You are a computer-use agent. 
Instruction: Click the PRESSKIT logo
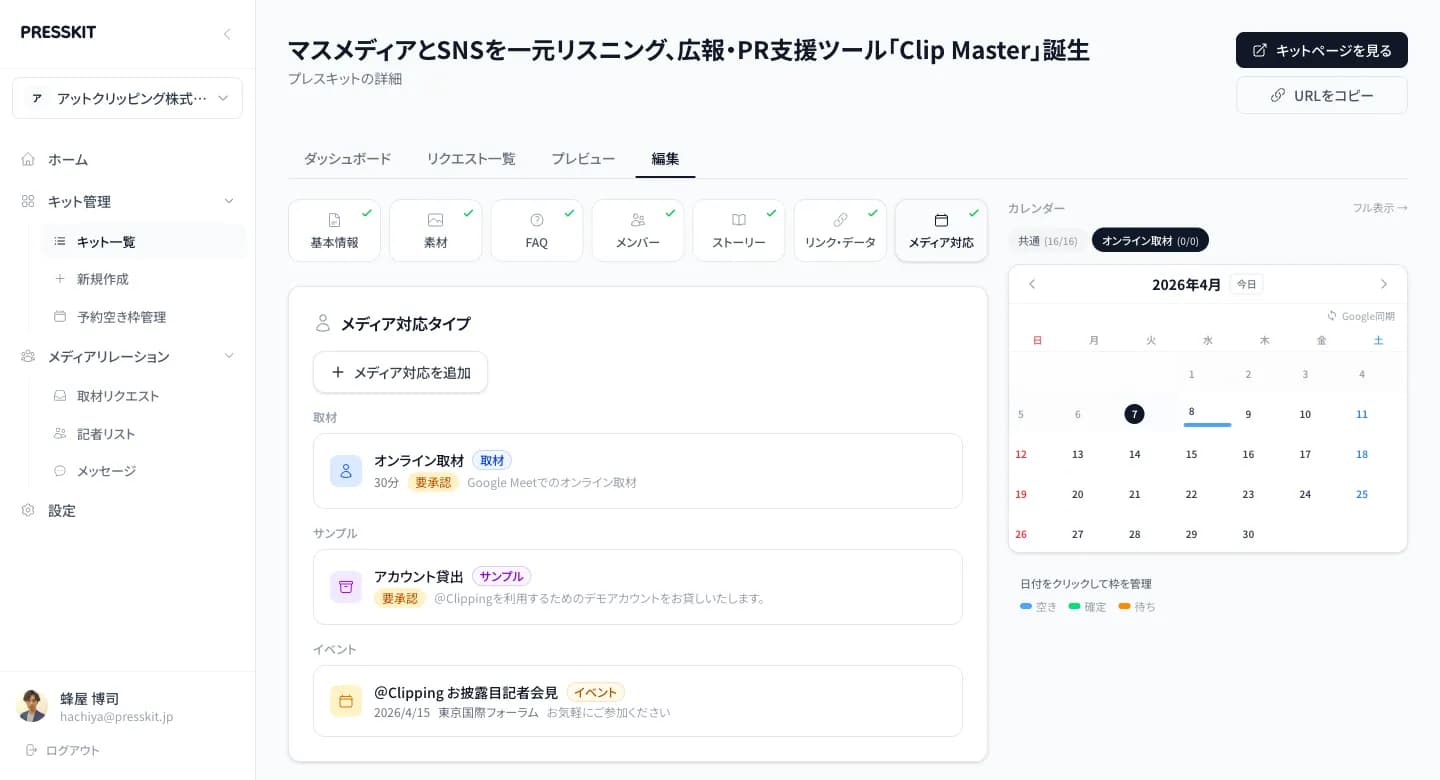59,32
